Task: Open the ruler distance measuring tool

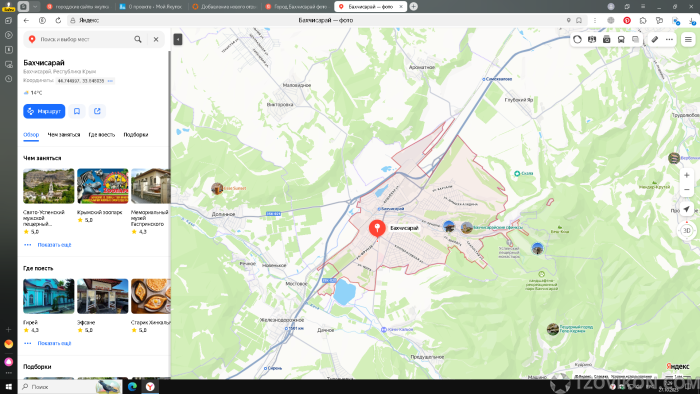Action: pos(654,39)
